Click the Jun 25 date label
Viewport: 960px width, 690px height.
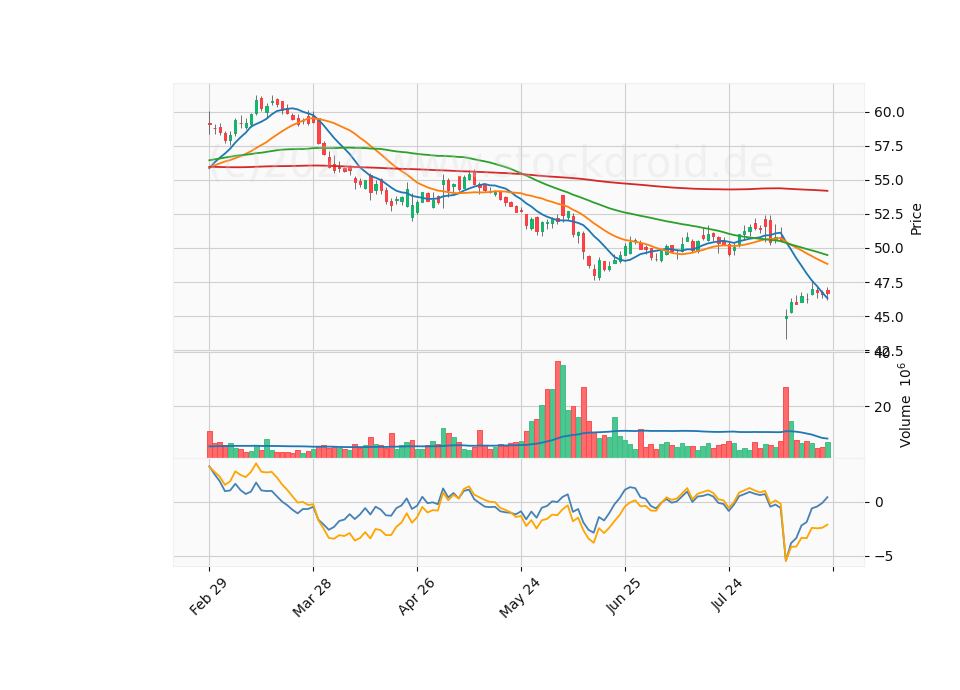(623, 596)
